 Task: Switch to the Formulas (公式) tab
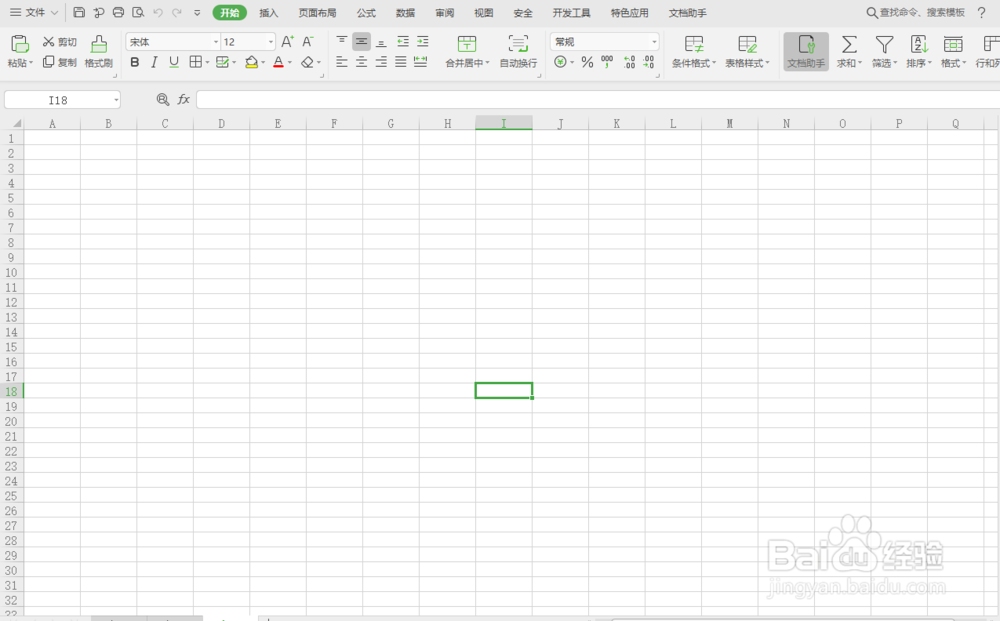pos(366,13)
